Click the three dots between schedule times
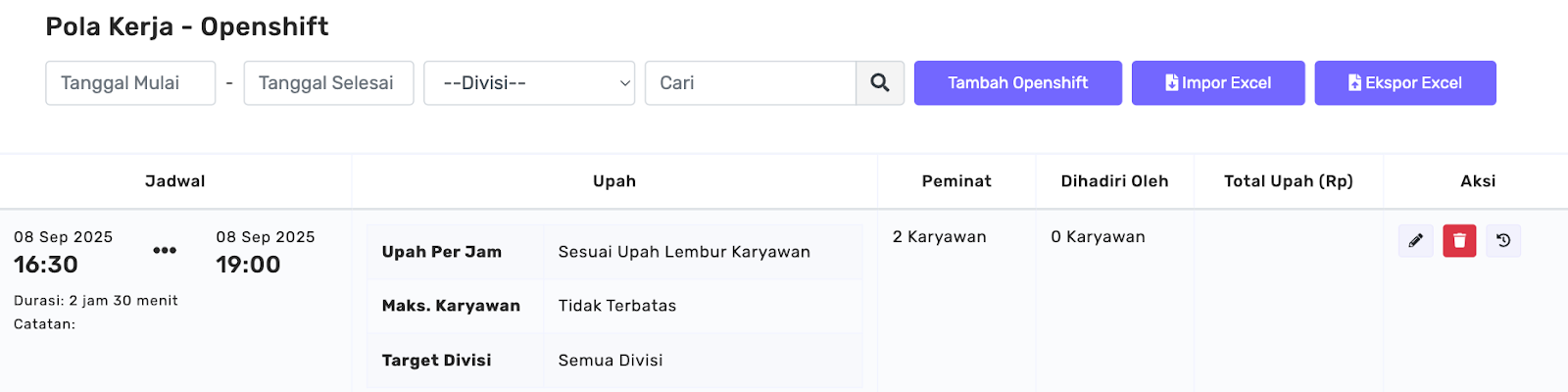The width and height of the screenshot is (1568, 392). (165, 251)
